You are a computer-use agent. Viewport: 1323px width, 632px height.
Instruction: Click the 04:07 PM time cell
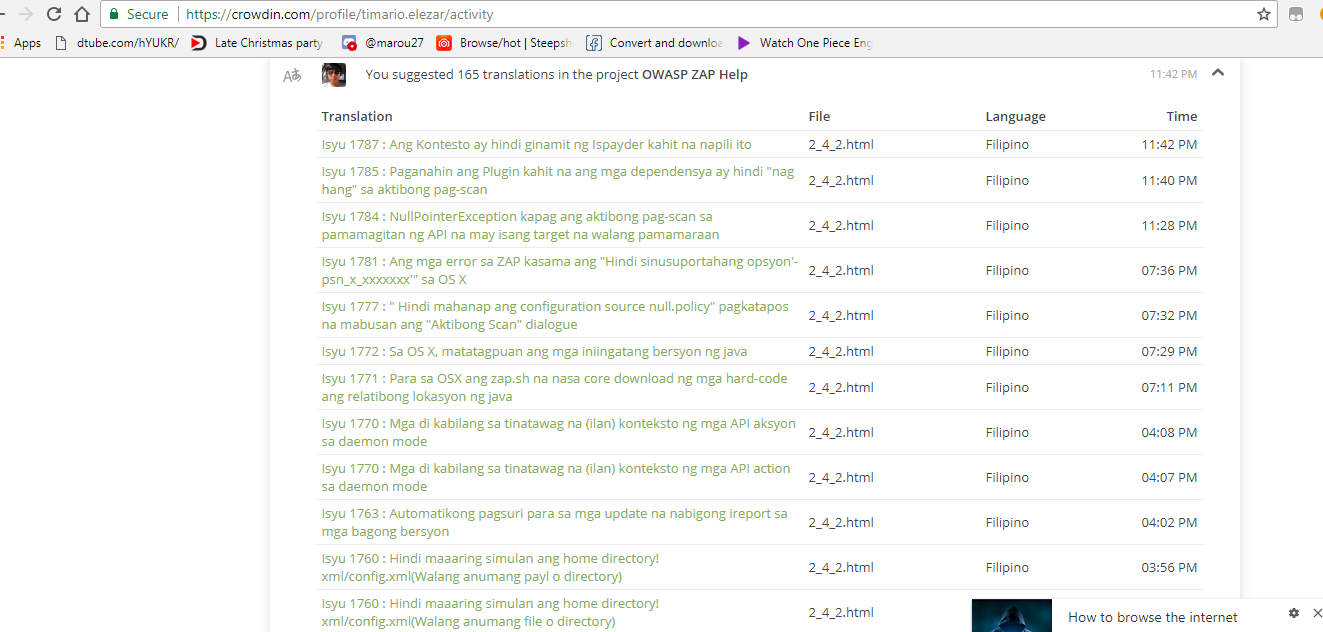coord(1169,477)
